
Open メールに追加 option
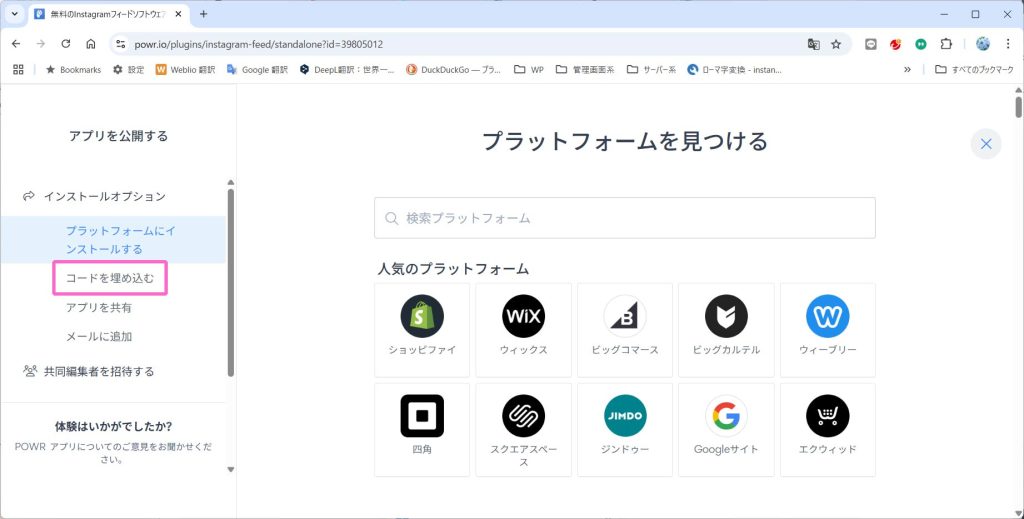point(99,337)
